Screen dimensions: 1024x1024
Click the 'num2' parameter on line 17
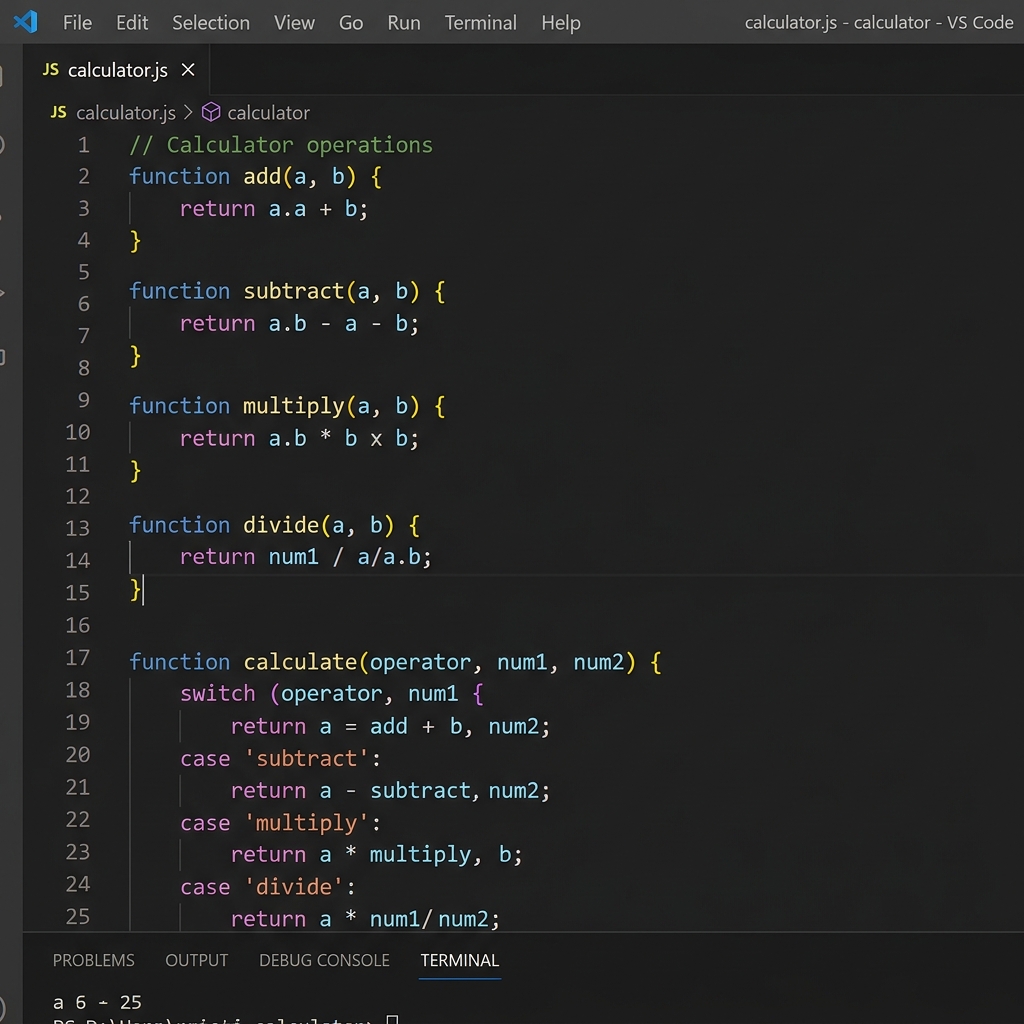click(599, 662)
